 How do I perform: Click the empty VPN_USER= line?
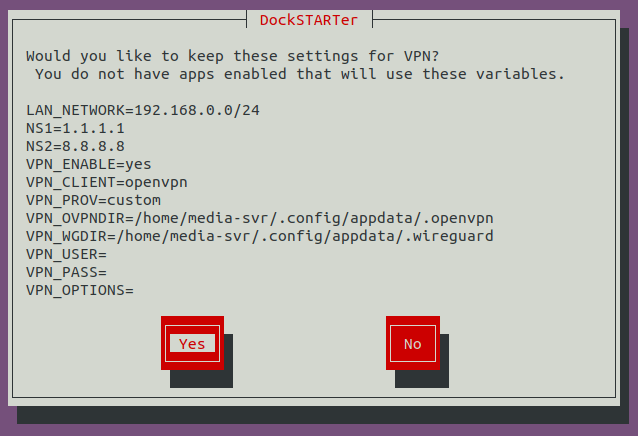(66, 254)
